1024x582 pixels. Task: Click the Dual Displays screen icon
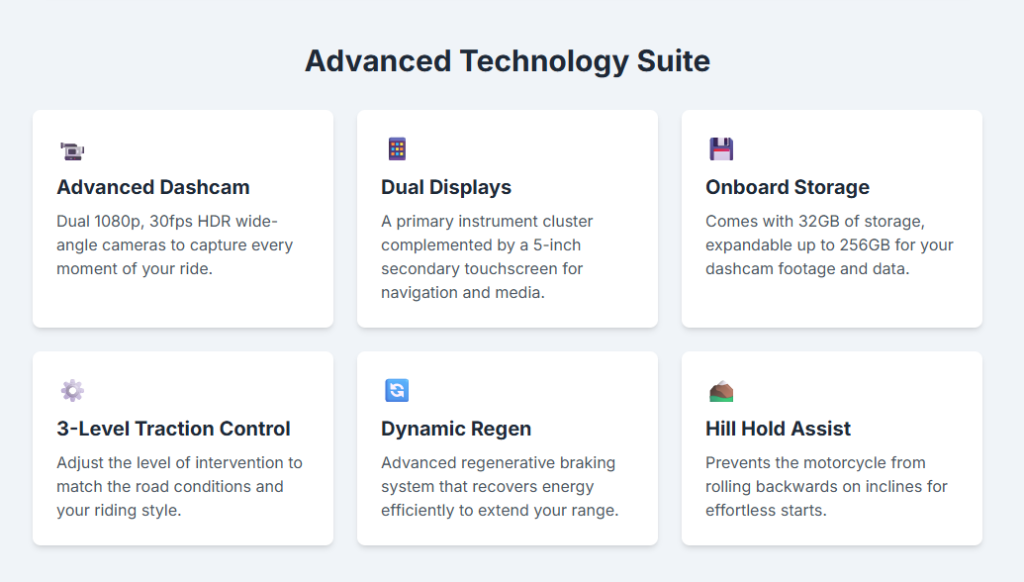[397, 150]
